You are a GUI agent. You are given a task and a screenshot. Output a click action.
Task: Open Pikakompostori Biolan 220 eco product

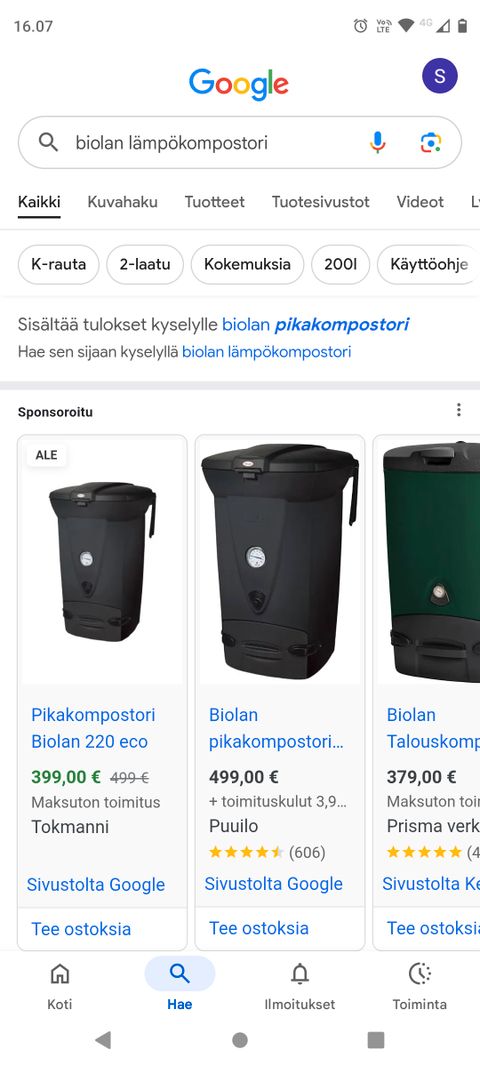(93, 728)
